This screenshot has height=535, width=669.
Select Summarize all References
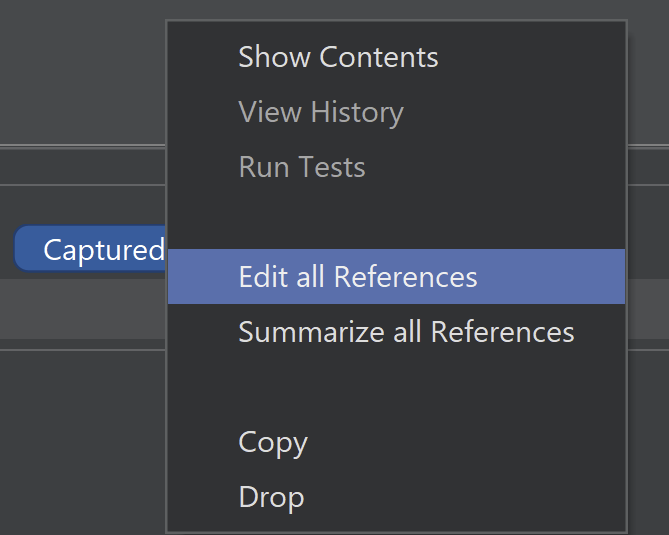[x=405, y=331]
